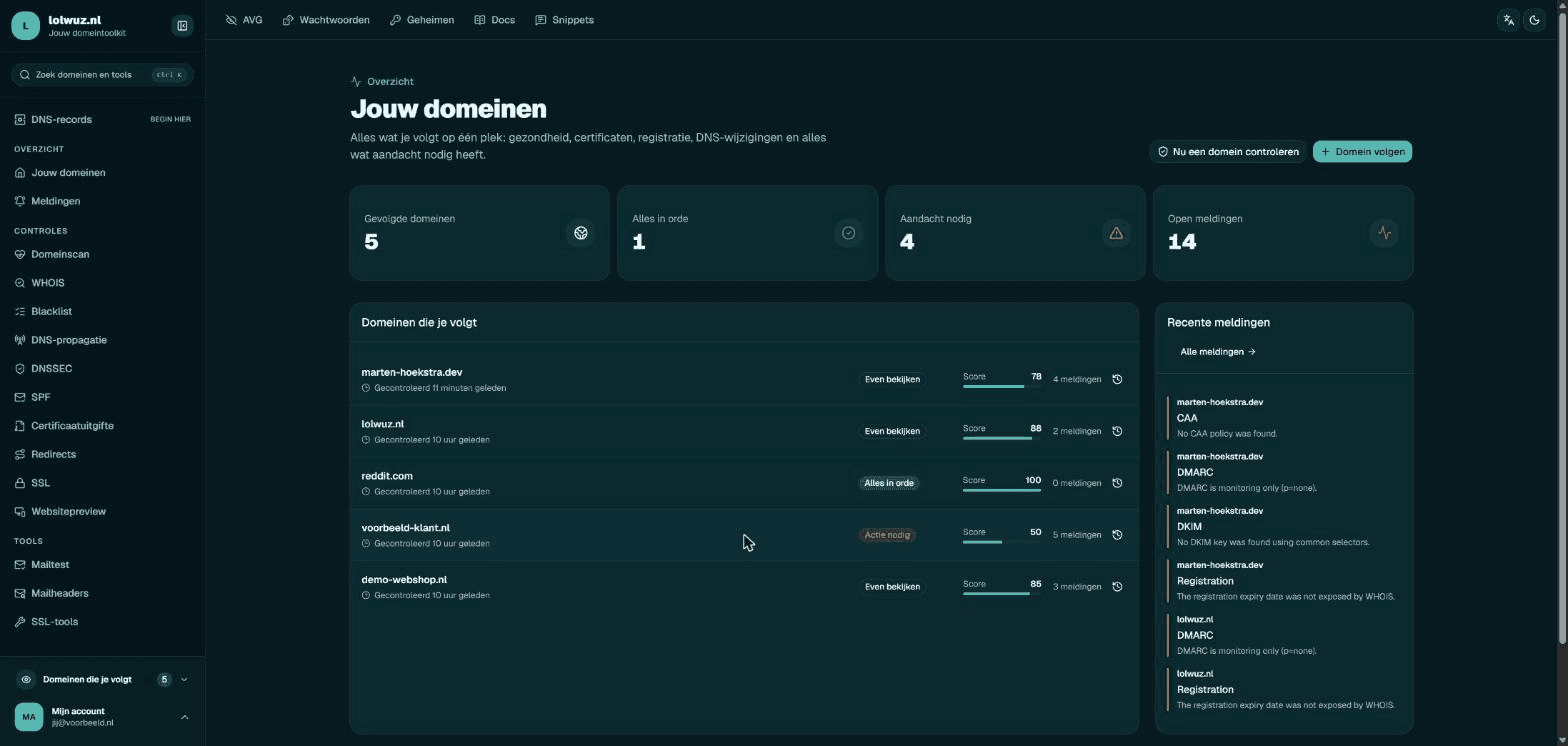The height and width of the screenshot is (746, 1568).
Task: Open Meldingen in the sidebar
Action: (x=102, y=201)
